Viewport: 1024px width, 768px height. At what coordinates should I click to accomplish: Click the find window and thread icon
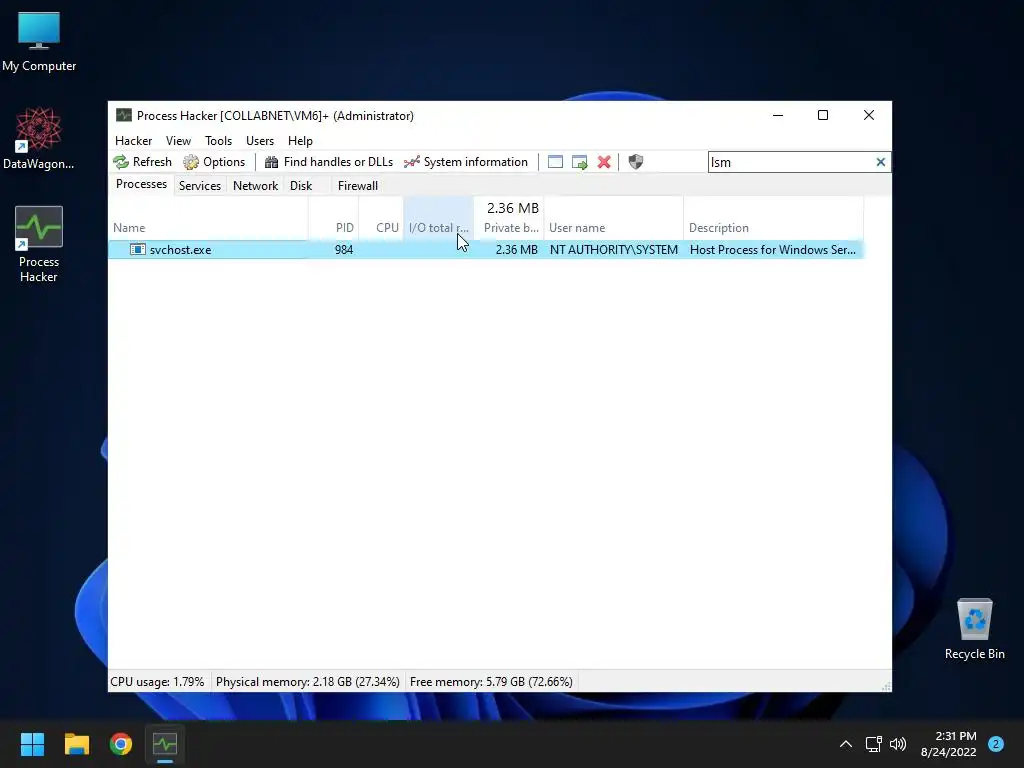[x=579, y=162]
